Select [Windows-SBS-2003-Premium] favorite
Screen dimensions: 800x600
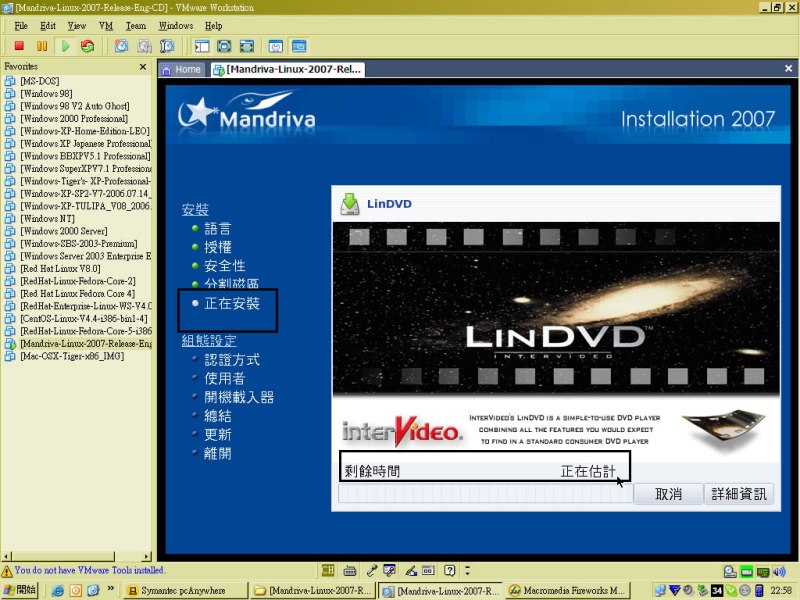coord(79,243)
